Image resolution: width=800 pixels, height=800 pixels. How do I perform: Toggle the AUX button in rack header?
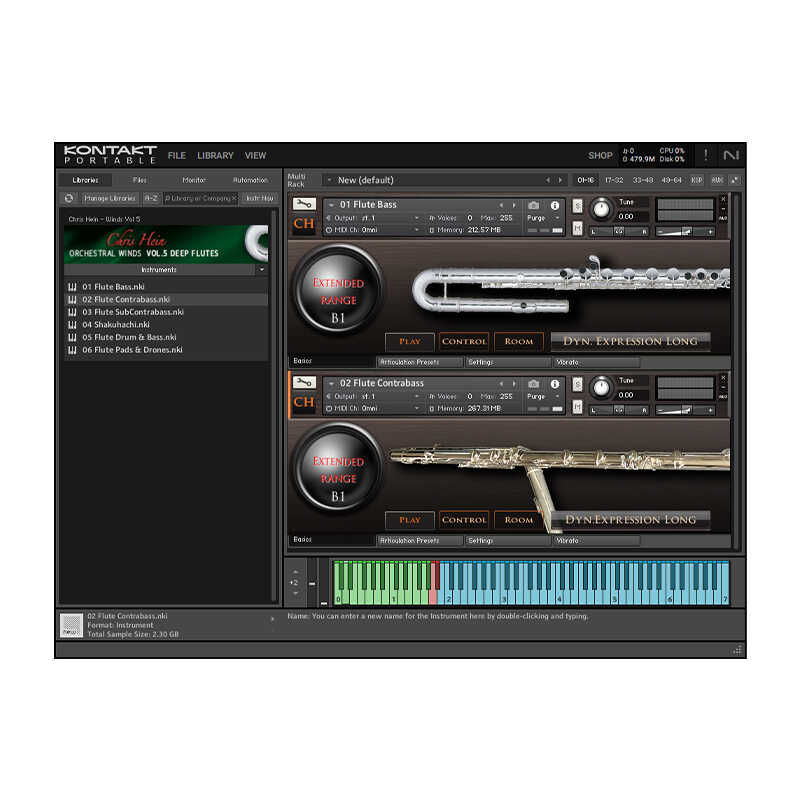pyautogui.click(x=717, y=180)
